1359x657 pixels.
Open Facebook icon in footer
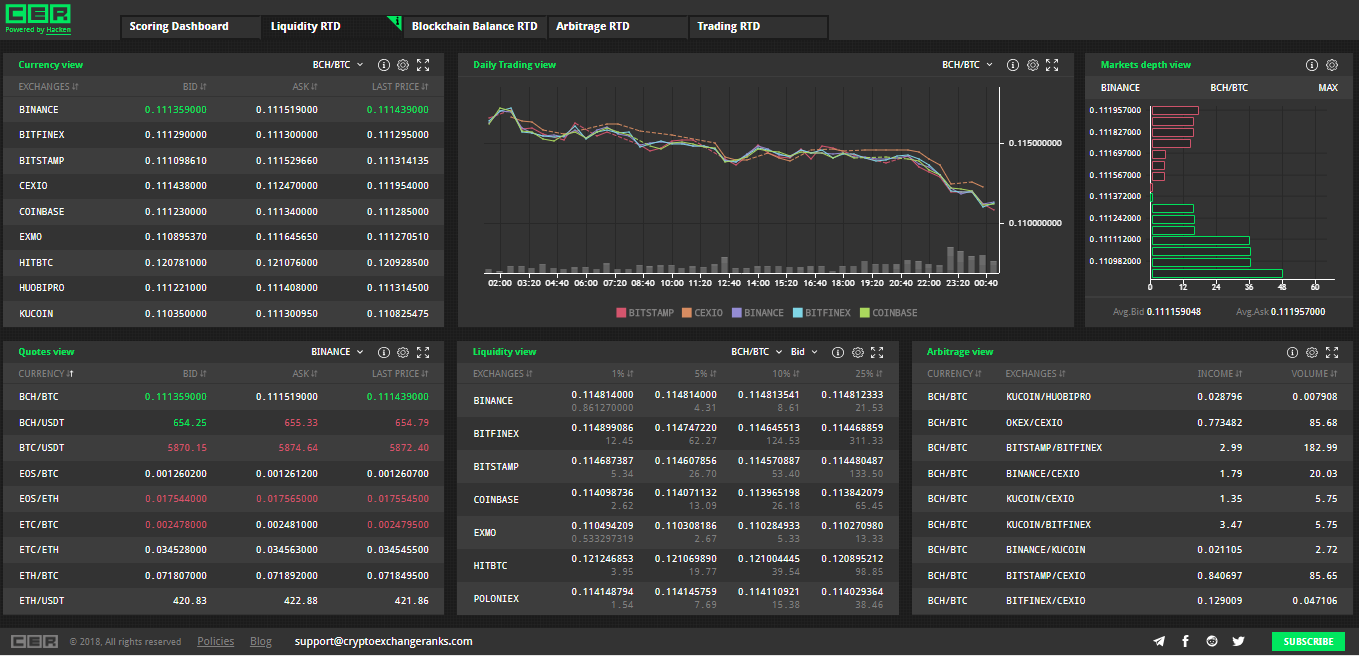point(1186,641)
